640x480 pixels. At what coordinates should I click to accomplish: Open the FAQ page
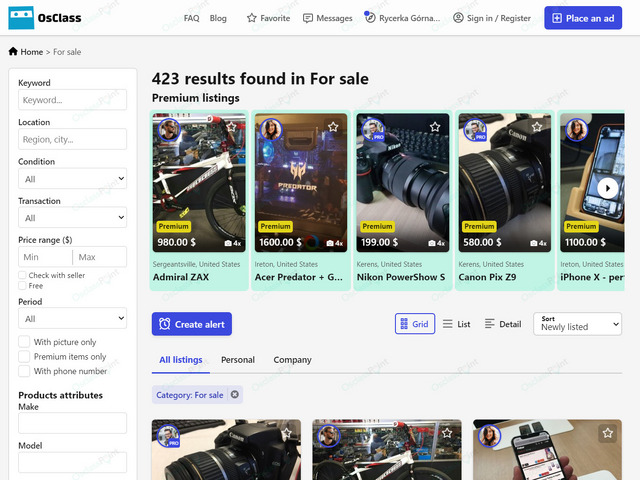coord(191,18)
